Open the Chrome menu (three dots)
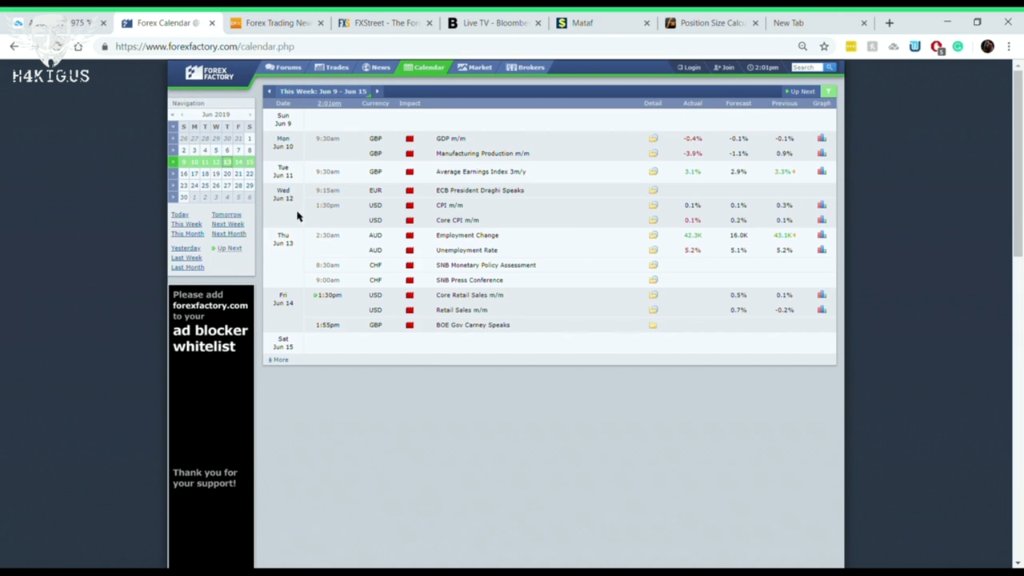1024x576 pixels. 1009,46
